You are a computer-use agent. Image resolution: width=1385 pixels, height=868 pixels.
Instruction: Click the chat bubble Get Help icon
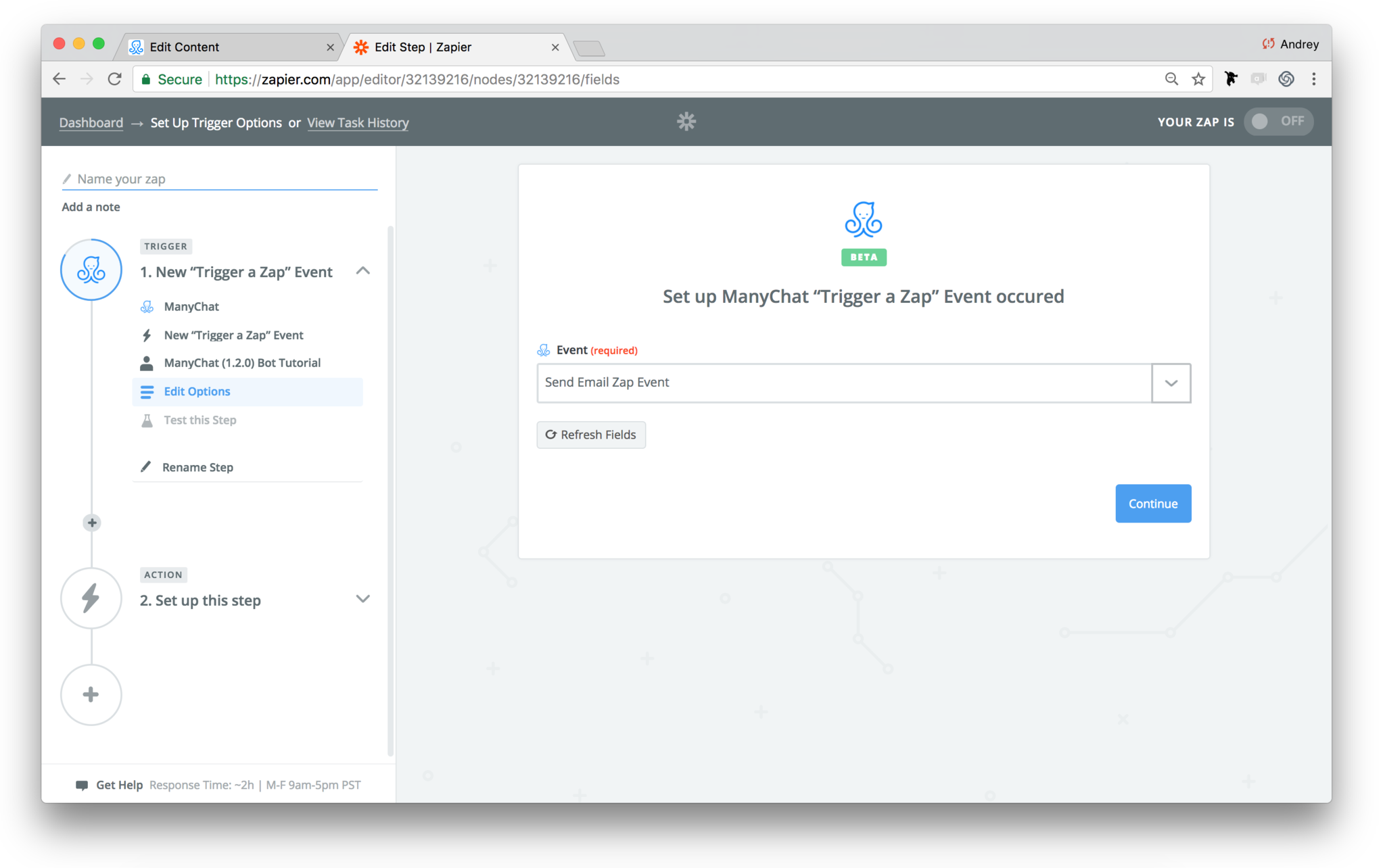point(82,785)
